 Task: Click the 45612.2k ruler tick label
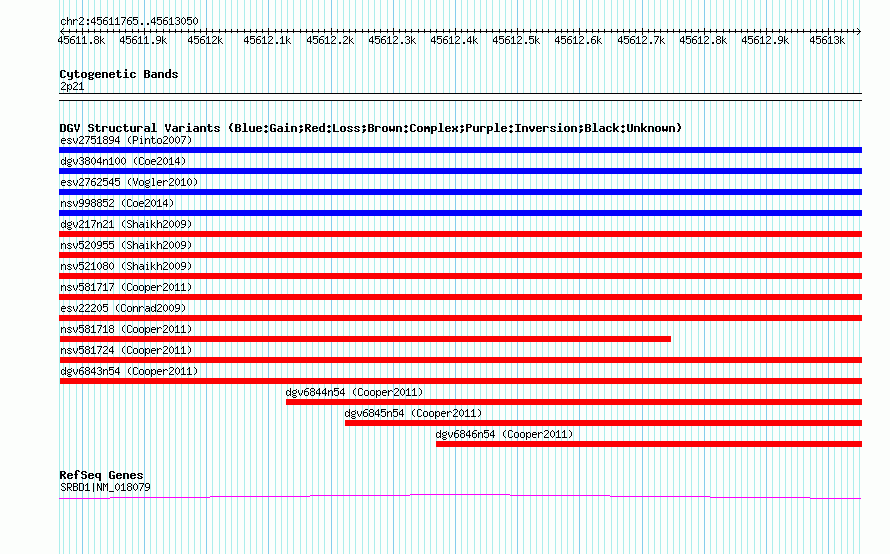pyautogui.click(x=330, y=40)
